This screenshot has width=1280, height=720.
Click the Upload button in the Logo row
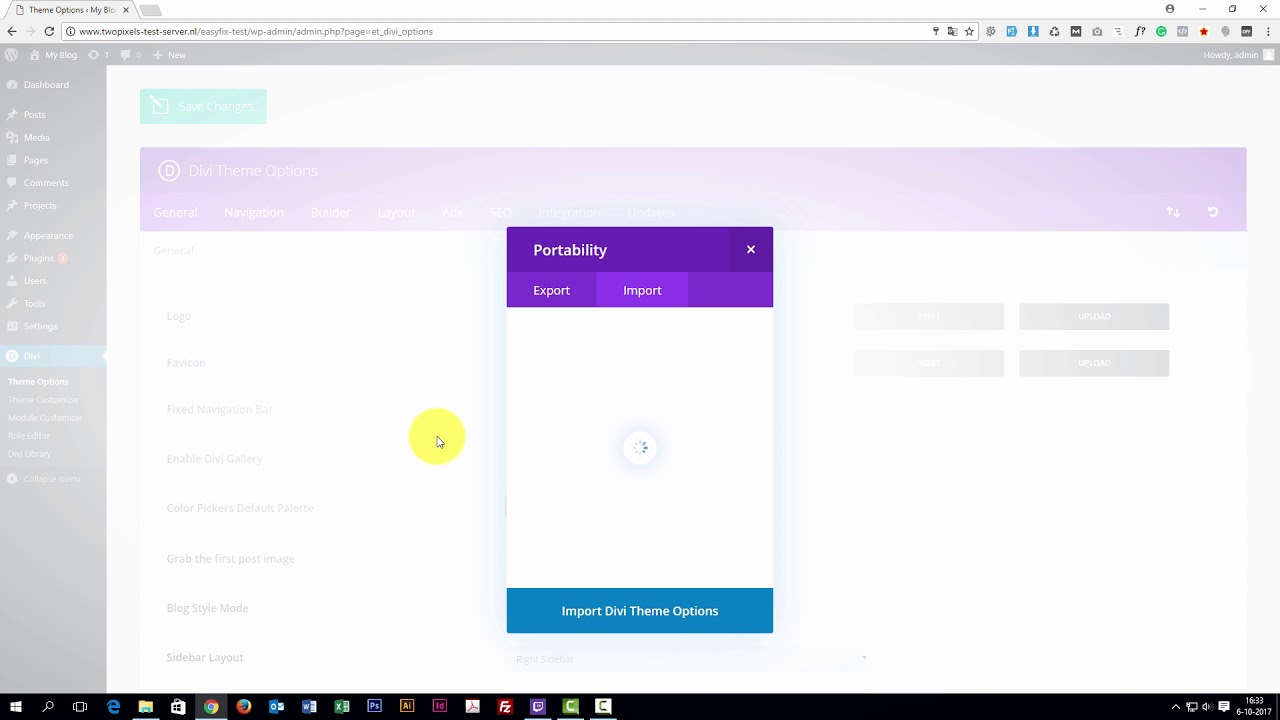point(1094,316)
